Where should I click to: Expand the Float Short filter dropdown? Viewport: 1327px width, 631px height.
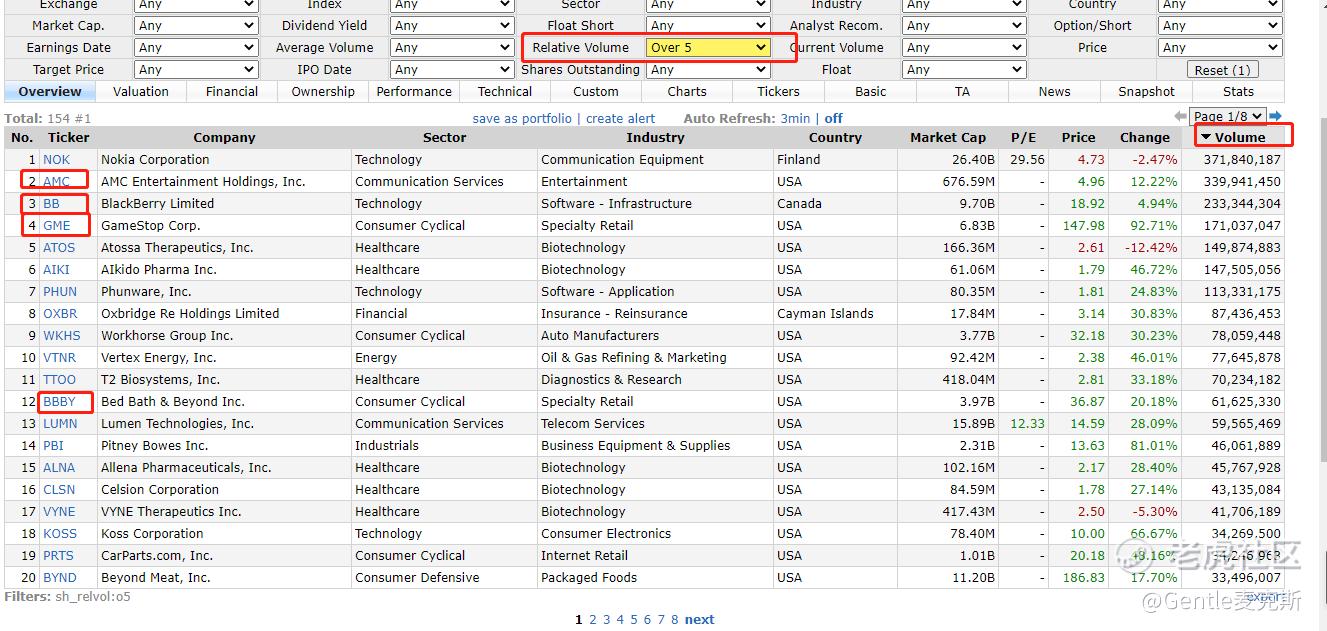point(708,25)
